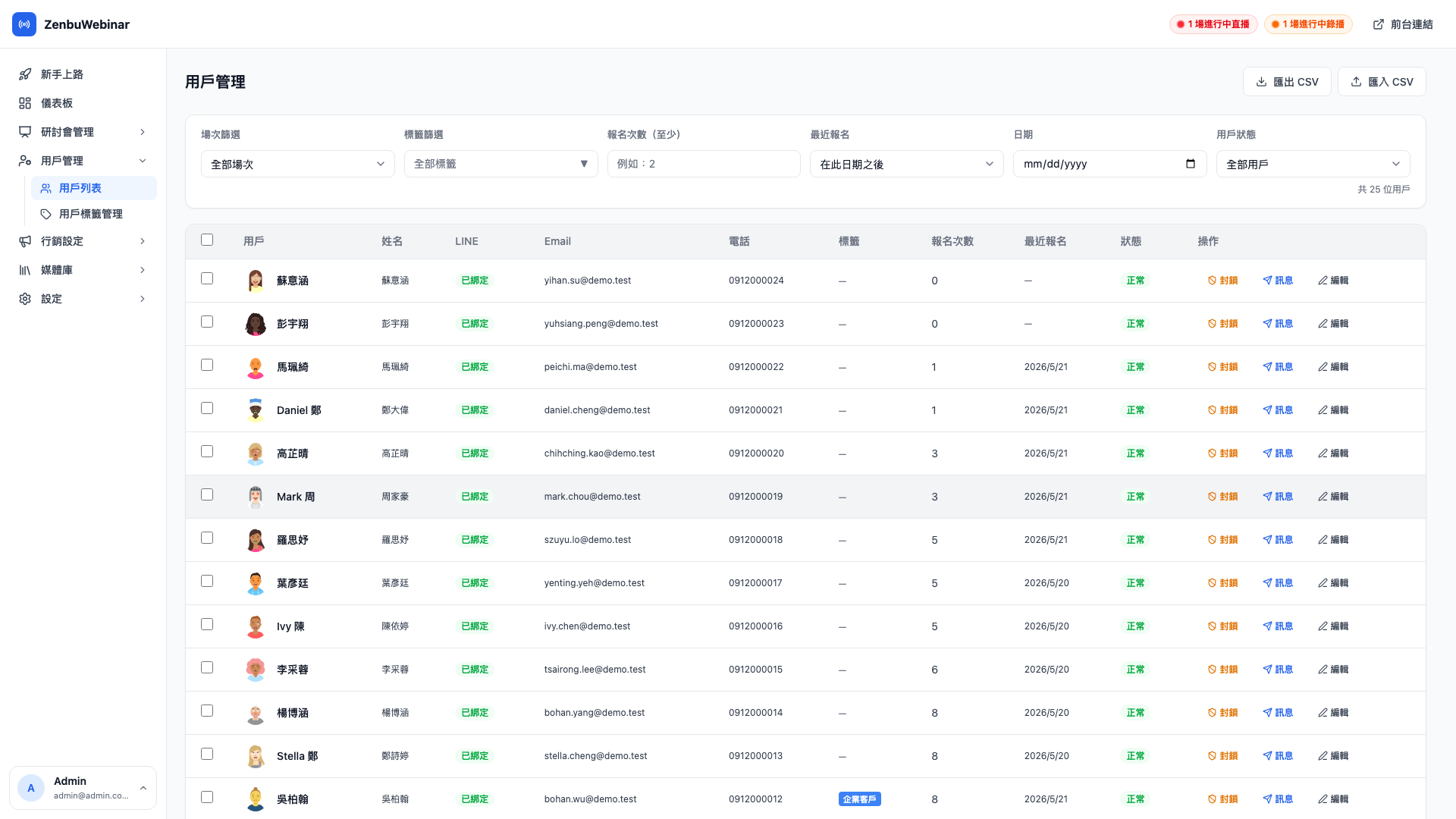The image size is (1456, 819).
Task: Click the block icon for 蘇意涵
Action: (1212, 281)
